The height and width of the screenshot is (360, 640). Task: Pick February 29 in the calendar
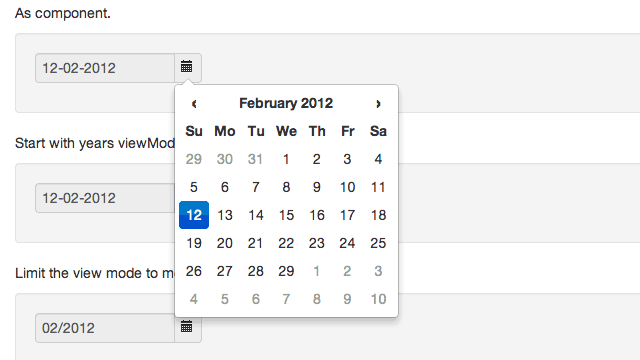tap(286, 271)
